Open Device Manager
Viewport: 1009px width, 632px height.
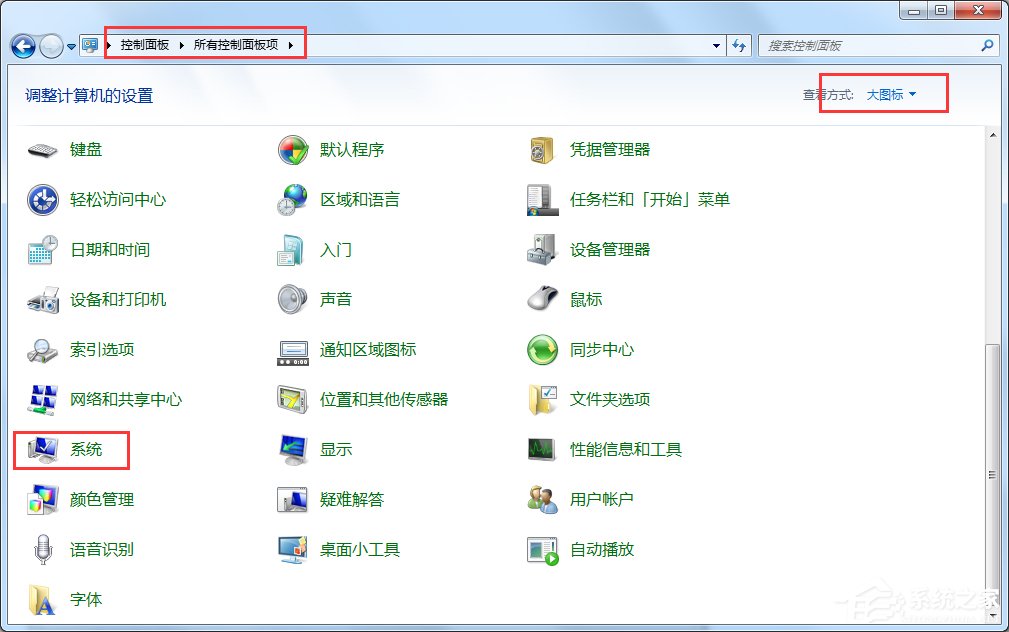[608, 249]
